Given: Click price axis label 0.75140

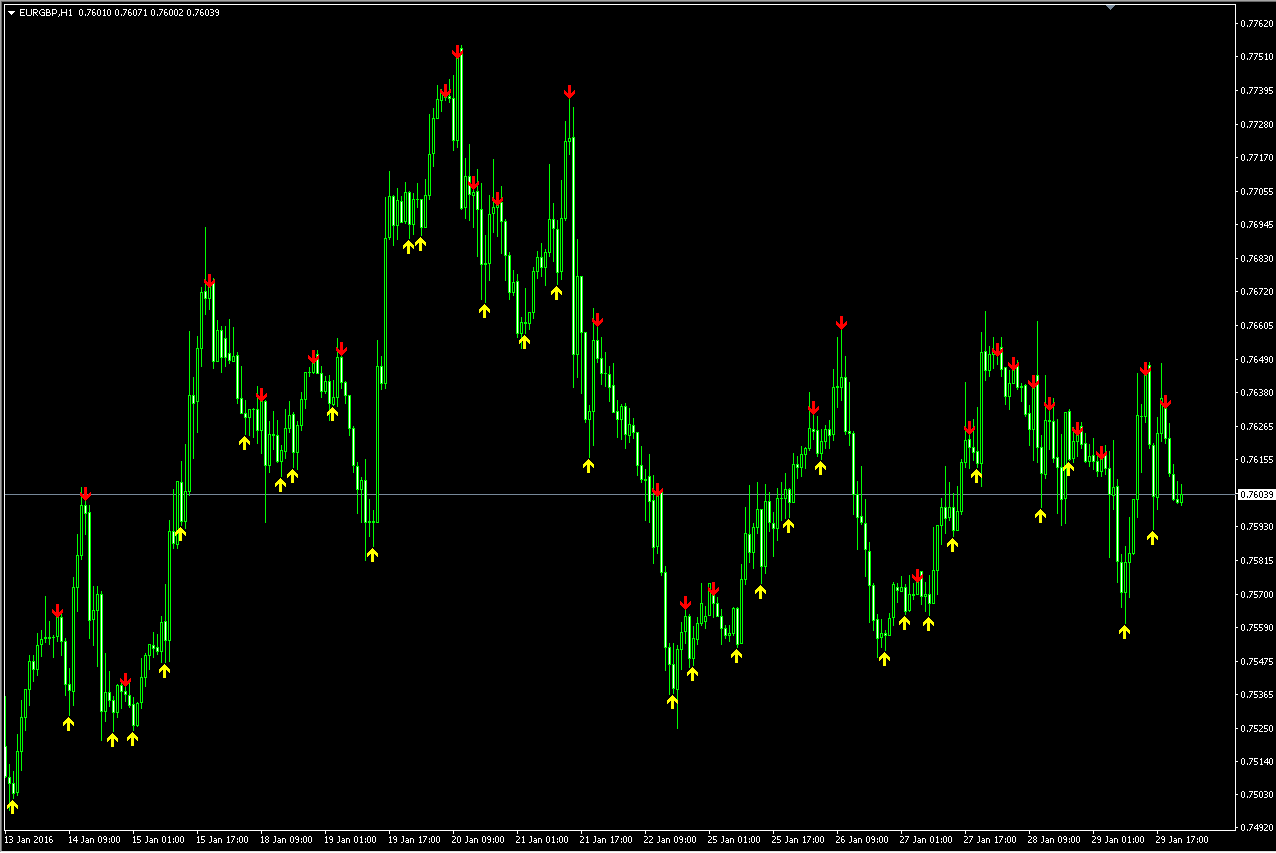Looking at the screenshot, I should (x=1256, y=761).
